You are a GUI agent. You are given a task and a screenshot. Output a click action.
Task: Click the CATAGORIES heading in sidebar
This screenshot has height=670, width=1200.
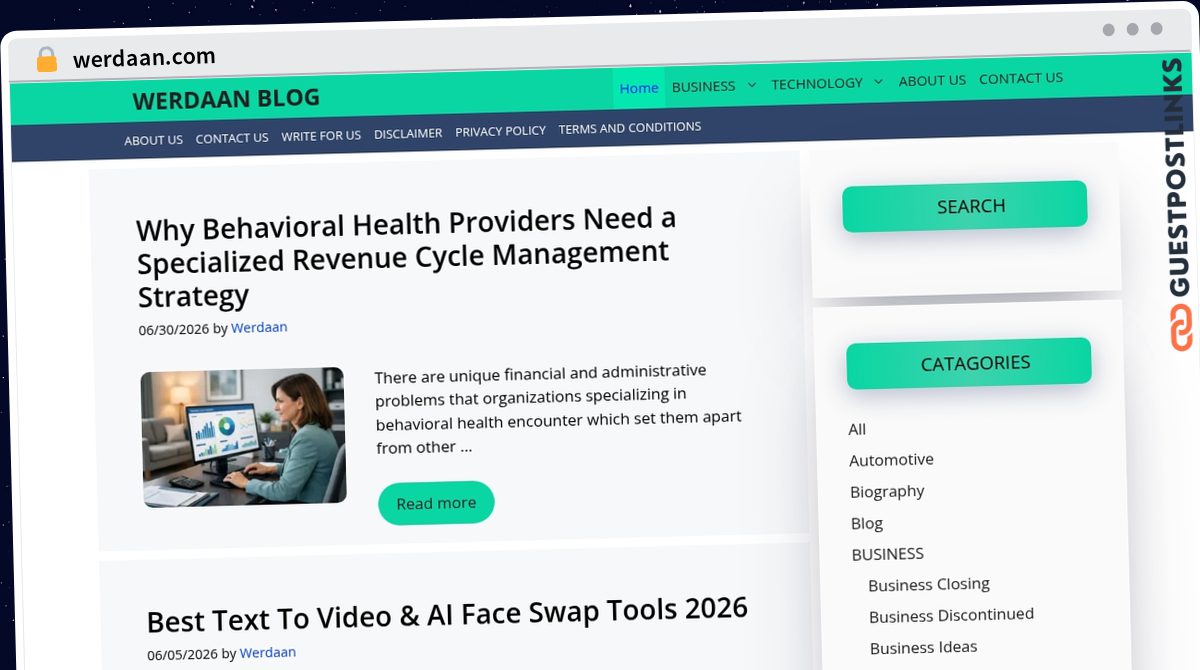pos(969,364)
